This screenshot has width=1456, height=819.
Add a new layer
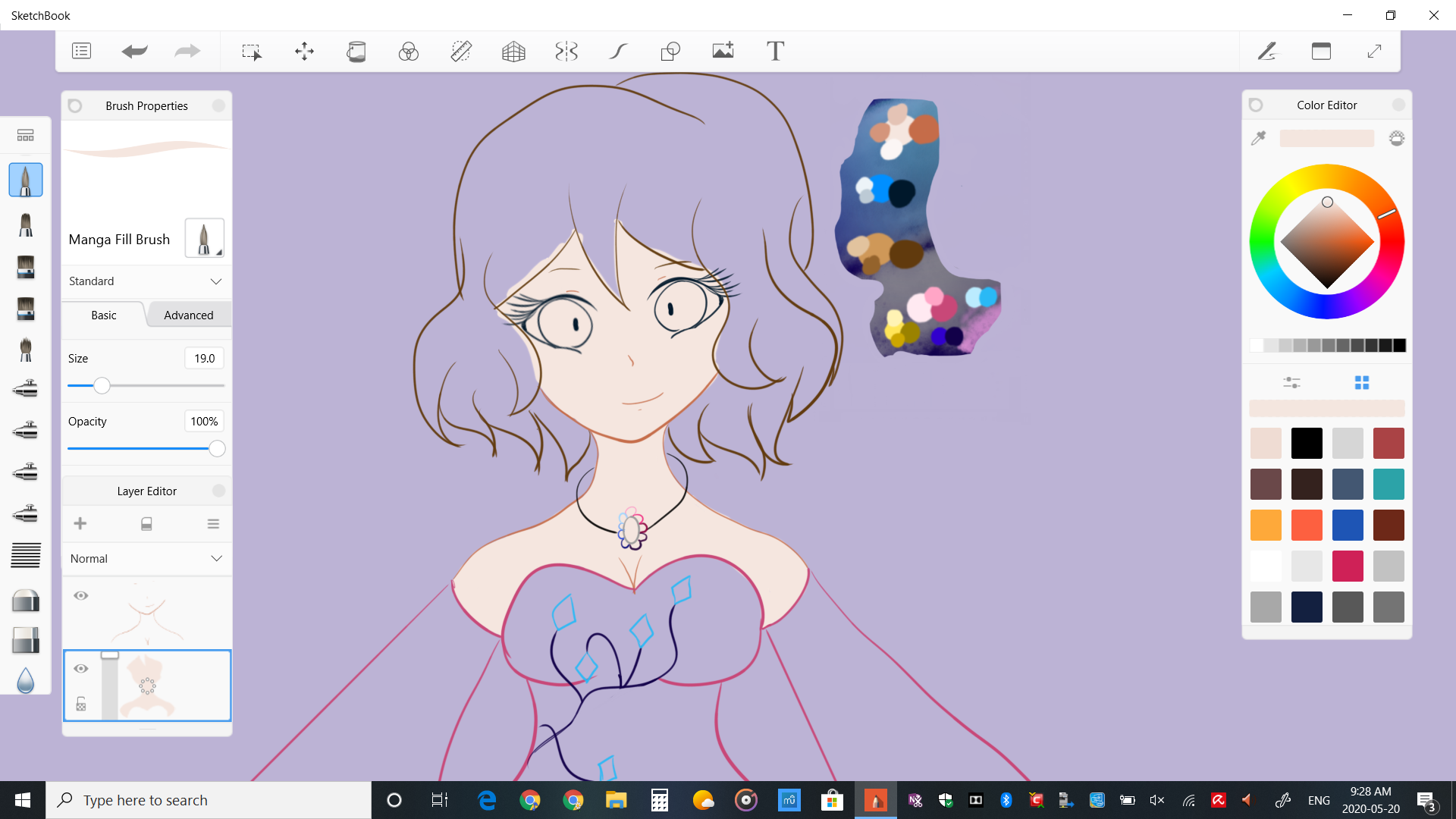[x=80, y=523]
